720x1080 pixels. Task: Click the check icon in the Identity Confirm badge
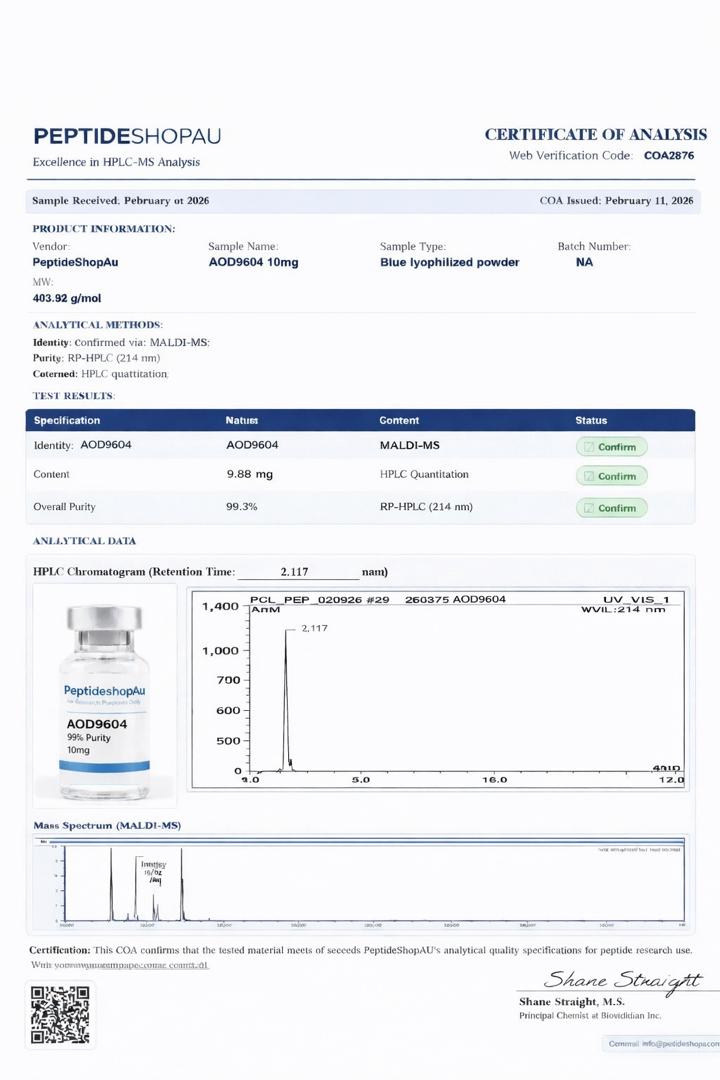point(589,447)
